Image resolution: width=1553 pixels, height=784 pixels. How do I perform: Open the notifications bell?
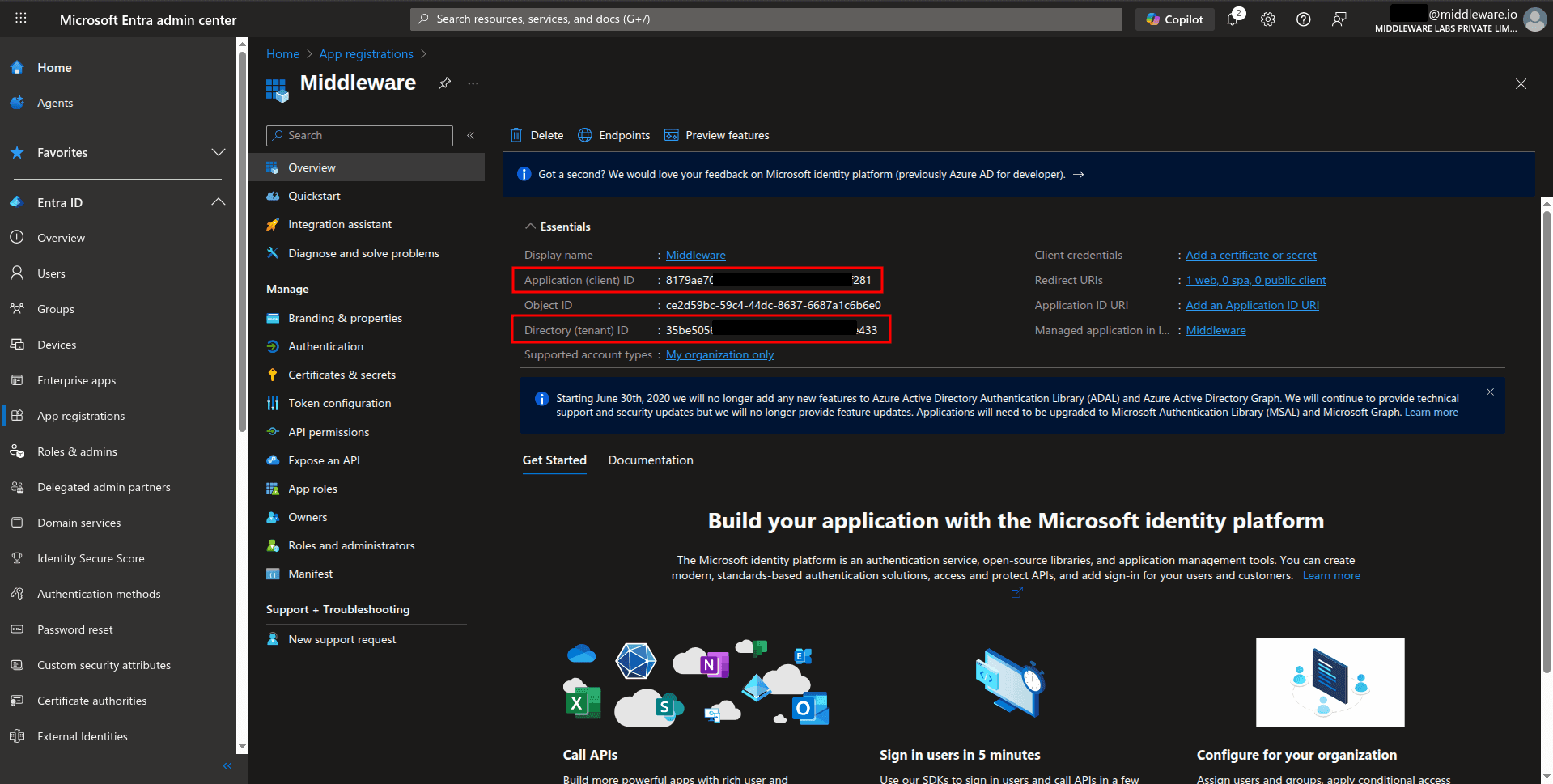[x=1233, y=19]
